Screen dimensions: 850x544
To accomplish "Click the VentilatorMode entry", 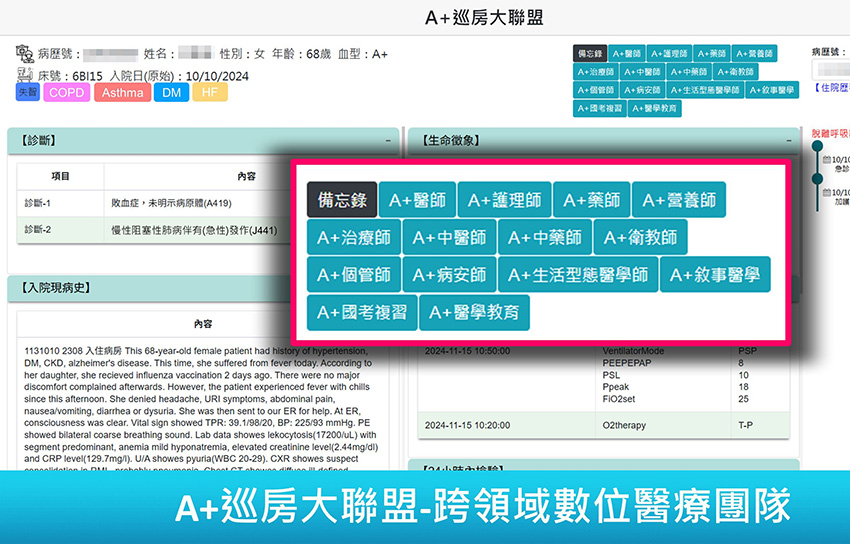I will (x=633, y=351).
